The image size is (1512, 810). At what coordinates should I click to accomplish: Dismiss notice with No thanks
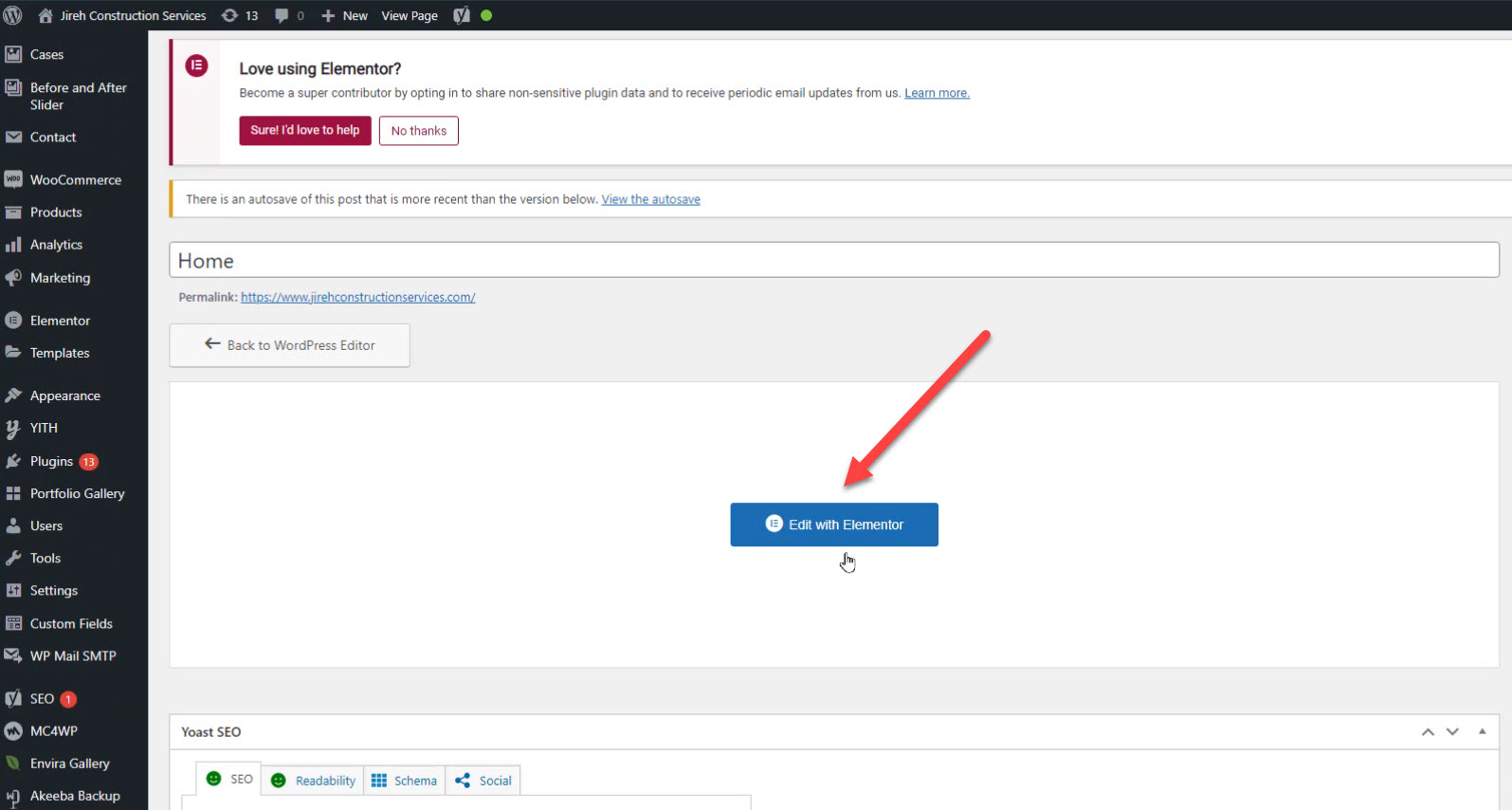coord(419,131)
